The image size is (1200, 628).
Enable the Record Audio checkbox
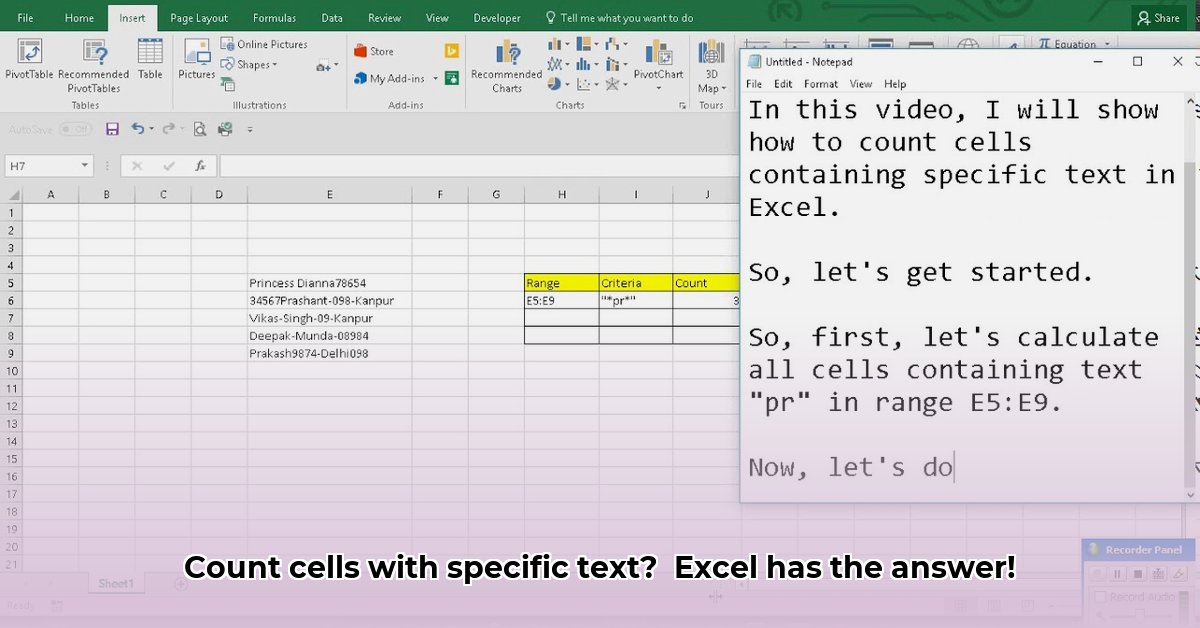1101,597
